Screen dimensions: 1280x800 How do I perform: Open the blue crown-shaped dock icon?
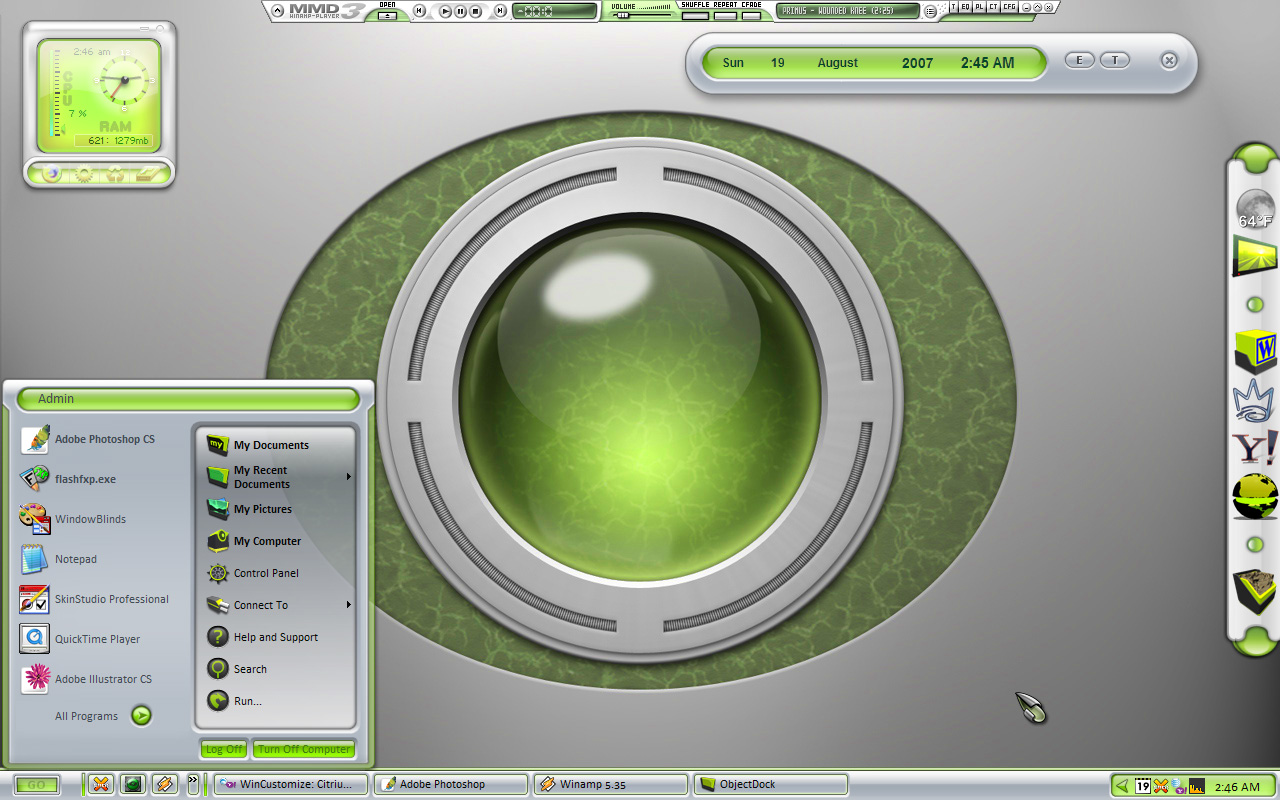pos(1254,401)
